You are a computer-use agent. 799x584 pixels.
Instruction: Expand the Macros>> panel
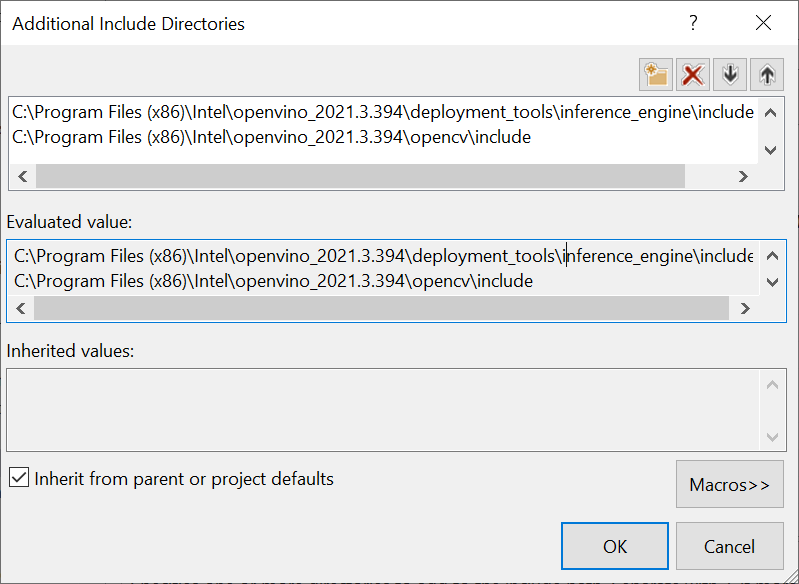[x=729, y=485]
